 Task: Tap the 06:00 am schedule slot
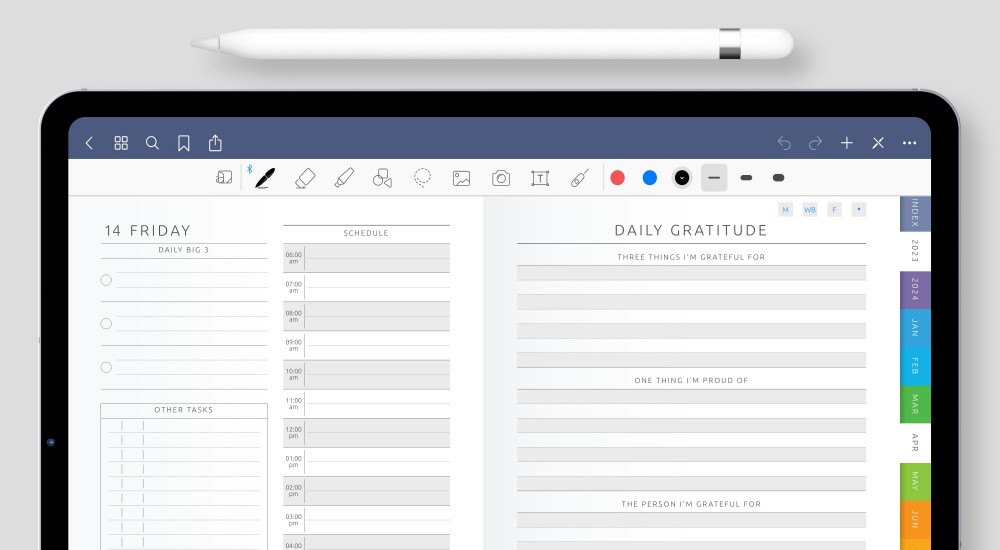(x=367, y=258)
